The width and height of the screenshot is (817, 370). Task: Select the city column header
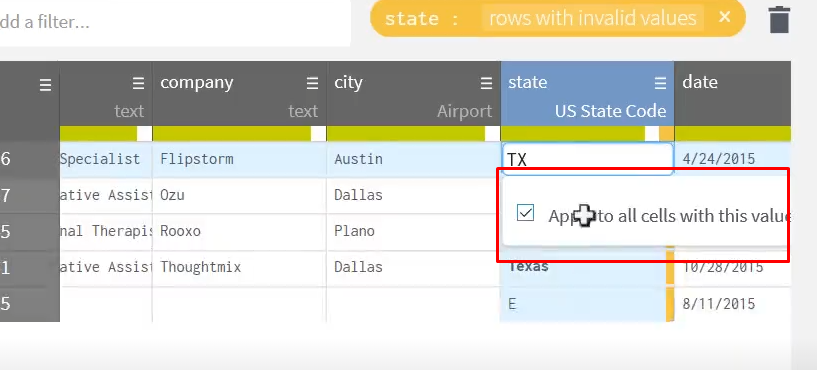pos(414,94)
